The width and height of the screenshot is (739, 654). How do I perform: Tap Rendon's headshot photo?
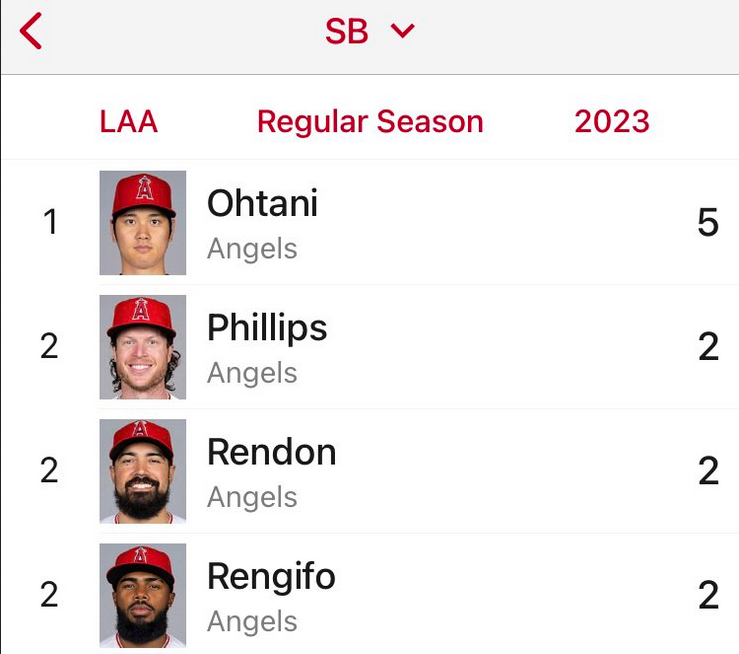pyautogui.click(x=143, y=472)
